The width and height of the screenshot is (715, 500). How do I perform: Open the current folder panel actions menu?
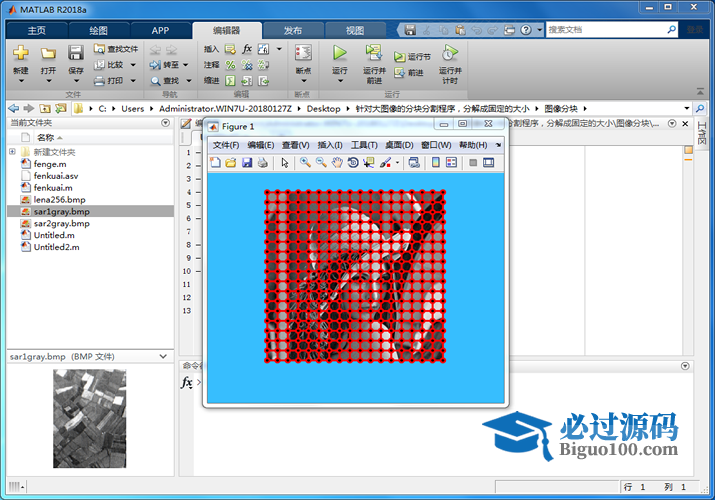click(166, 123)
